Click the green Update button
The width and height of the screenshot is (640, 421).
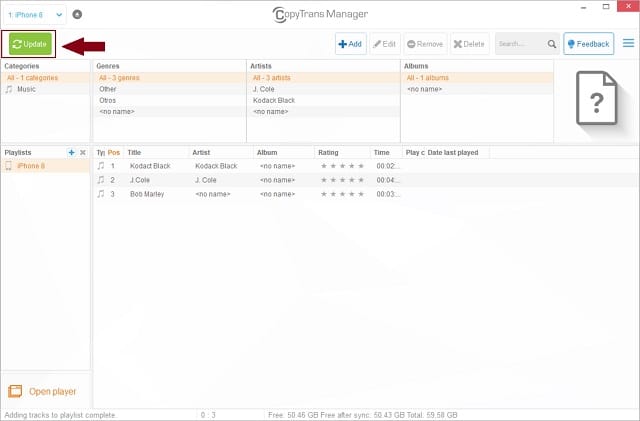click(x=30, y=44)
